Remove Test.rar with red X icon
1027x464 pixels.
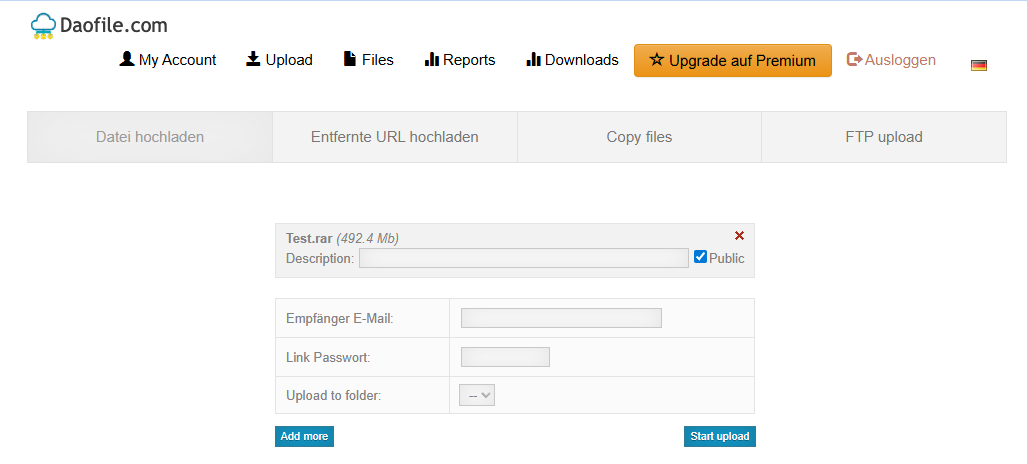[x=739, y=236]
